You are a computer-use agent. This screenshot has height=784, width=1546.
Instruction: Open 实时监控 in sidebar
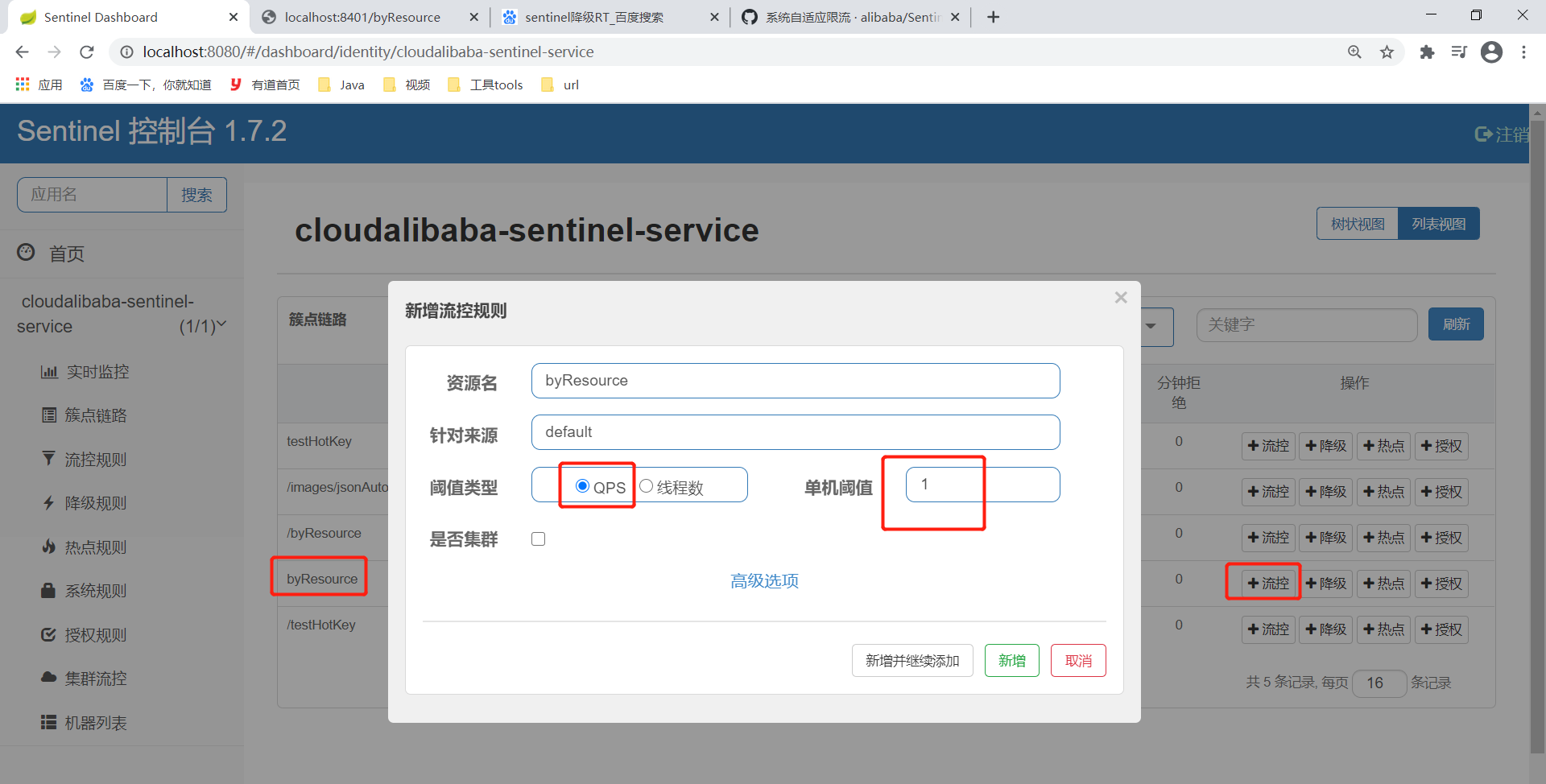click(x=85, y=372)
